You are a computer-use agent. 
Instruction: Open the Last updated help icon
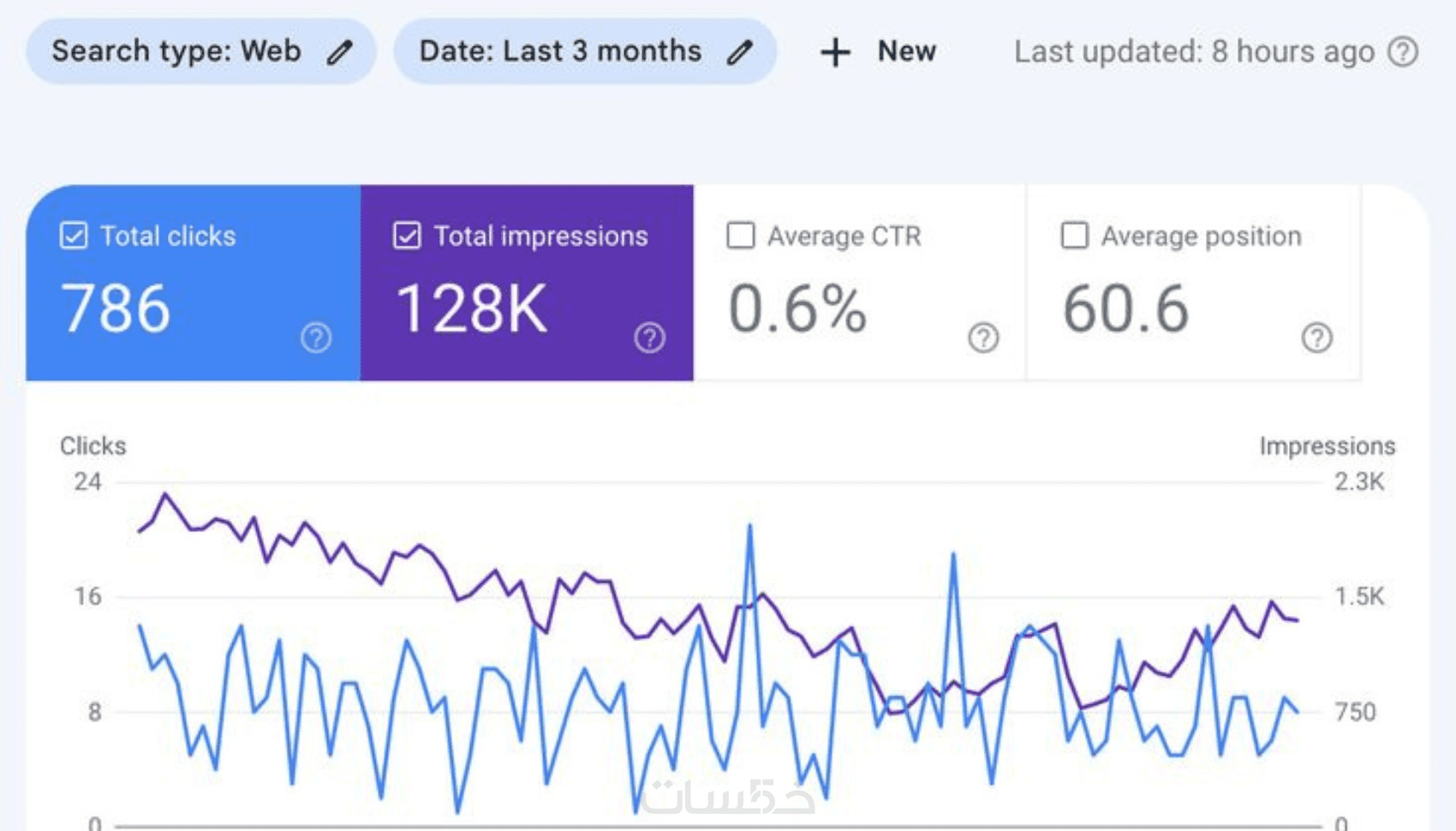point(1403,51)
